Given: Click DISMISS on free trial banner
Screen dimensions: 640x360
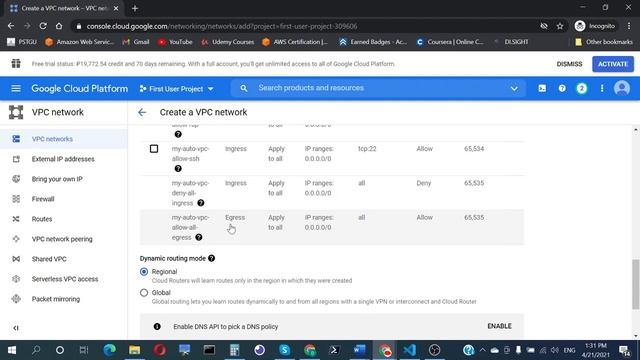Looking at the screenshot, I should coord(569,64).
